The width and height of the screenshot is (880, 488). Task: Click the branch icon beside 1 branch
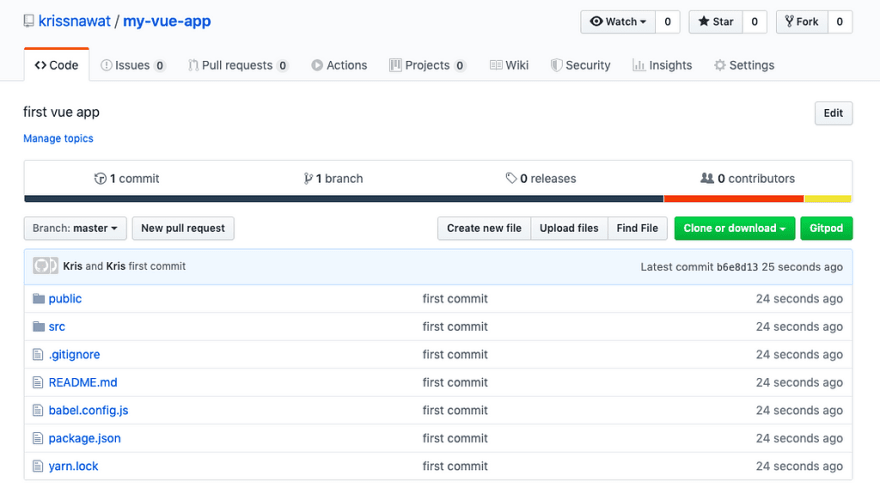[308, 178]
